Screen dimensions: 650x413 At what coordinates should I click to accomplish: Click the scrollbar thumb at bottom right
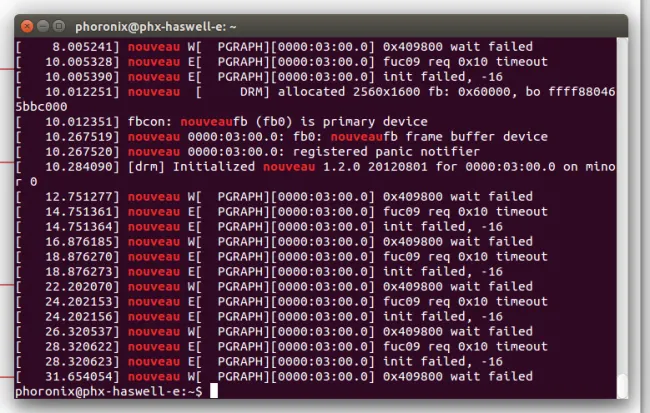tap(622, 386)
